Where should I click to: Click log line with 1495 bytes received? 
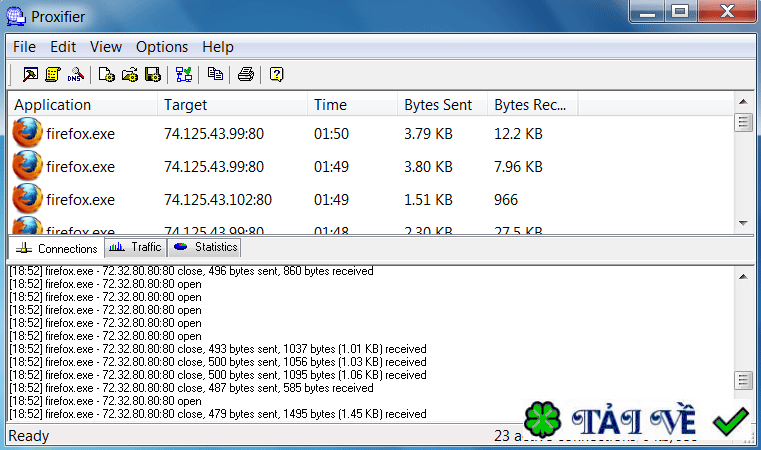218,414
